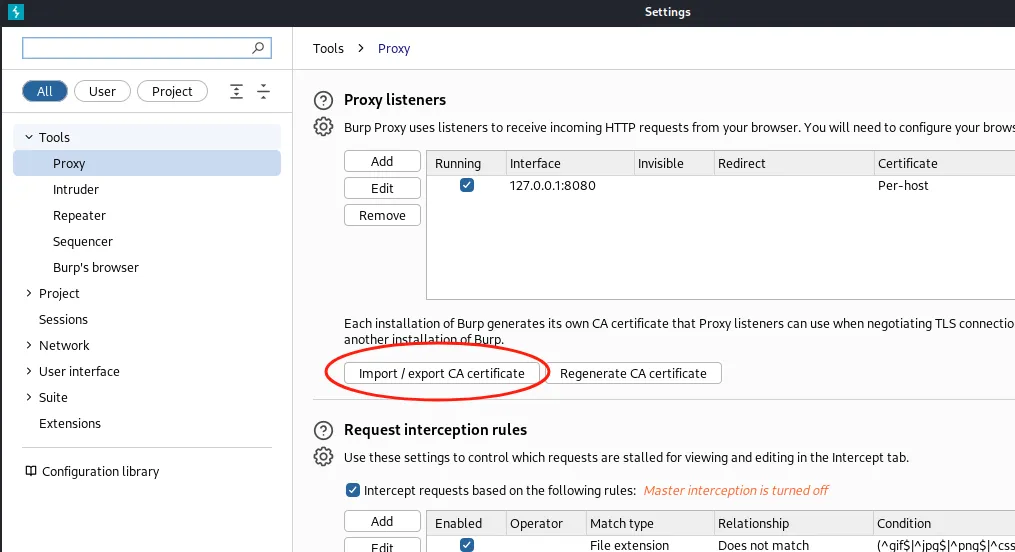Select the User filter tab
Viewport: 1015px width, 552px height.
pyautogui.click(x=102, y=91)
